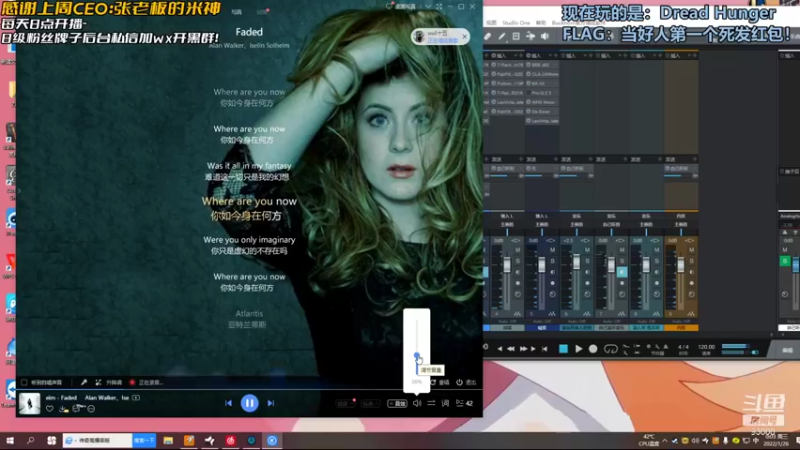Like the song with the heart icon

[x=49, y=409]
